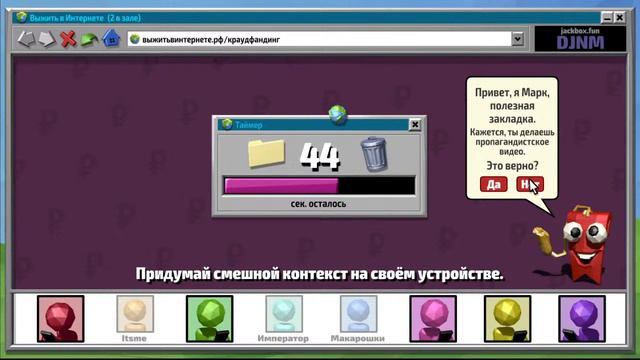Click the 44 seconds countdown number
Viewport: 640px width, 360px height.
320,156
